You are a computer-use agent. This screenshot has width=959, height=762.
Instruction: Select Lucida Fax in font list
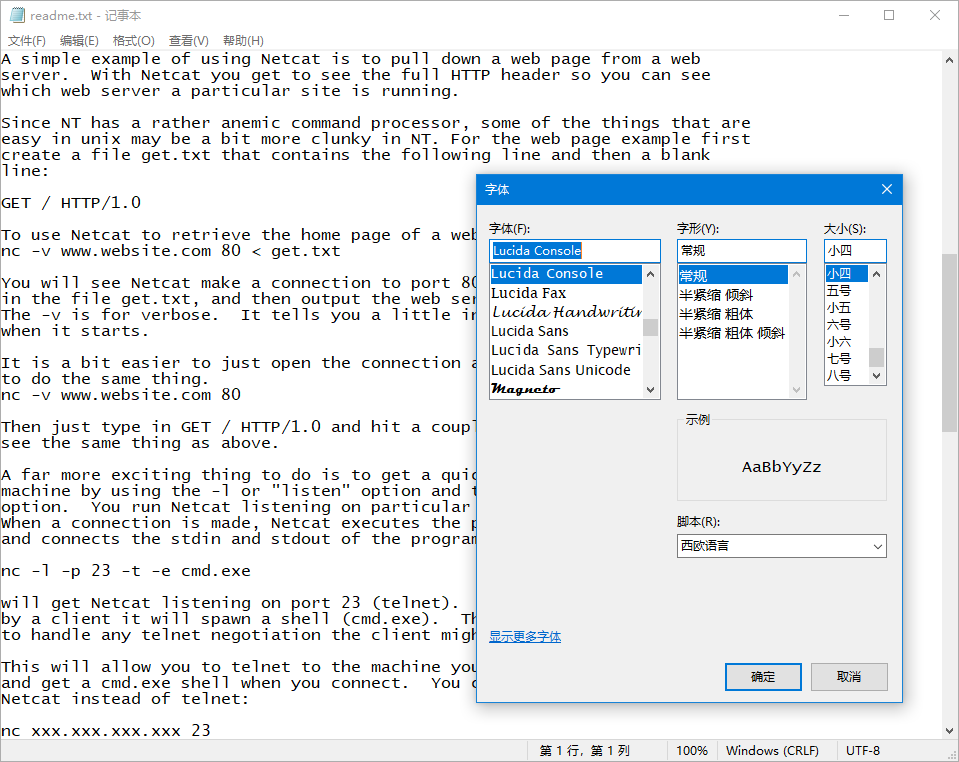(x=566, y=294)
